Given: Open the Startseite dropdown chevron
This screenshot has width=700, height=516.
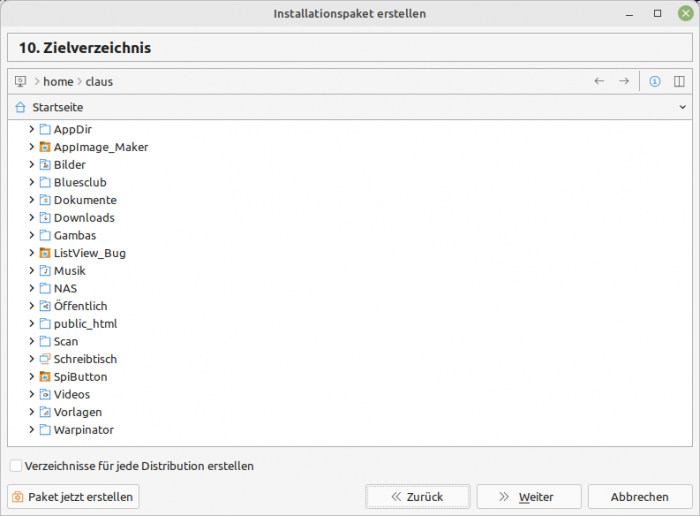Looking at the screenshot, I should click(x=683, y=107).
